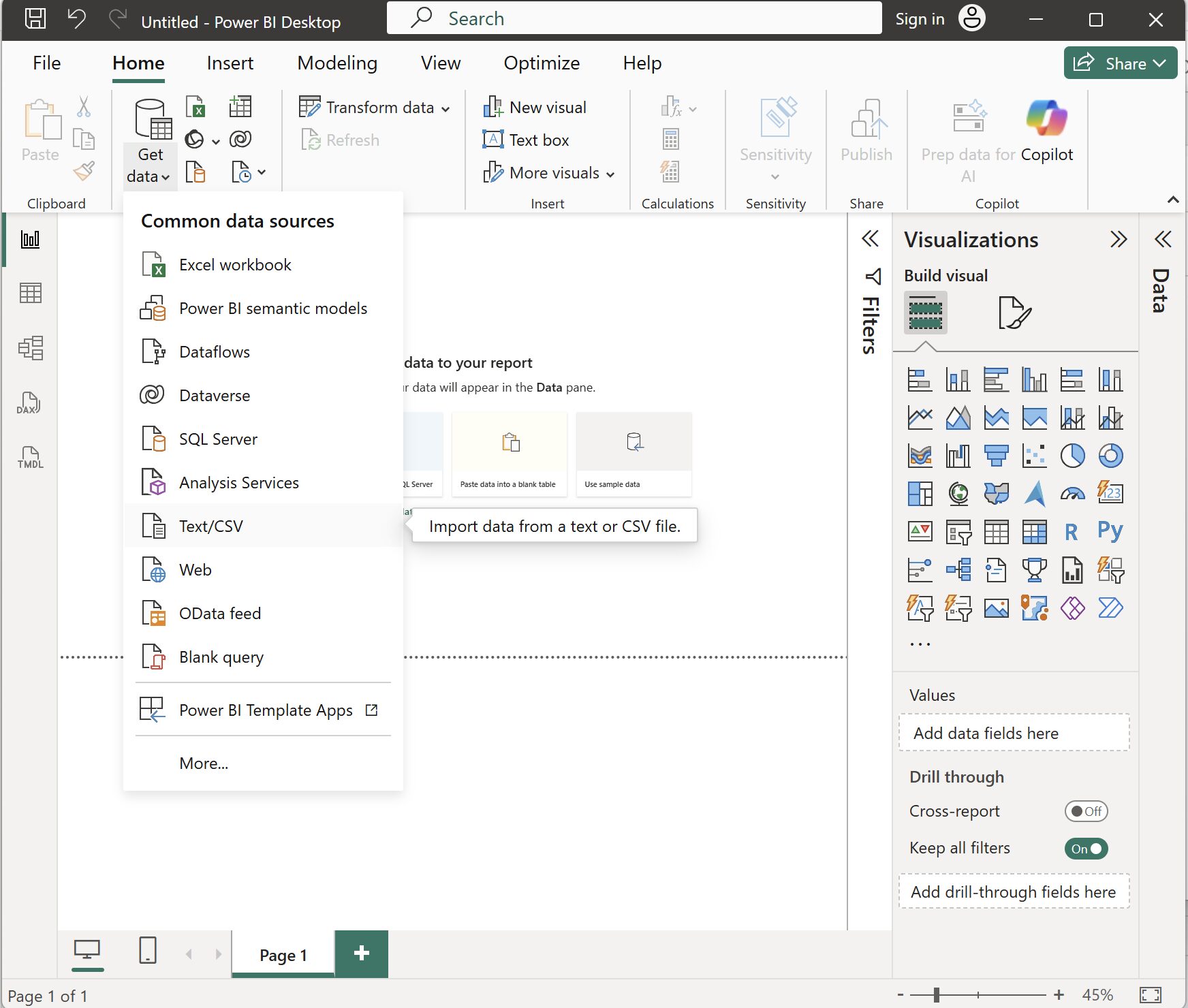This screenshot has height=1008, width=1188.
Task: Click the Undo arrow icon
Action: point(76,18)
